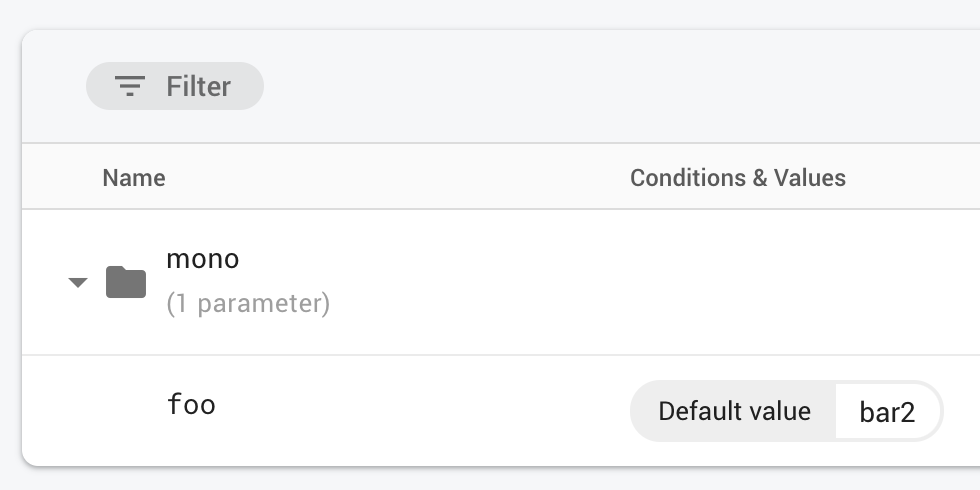Select the foo parameter name
Screen dimensions: 980x490
point(191,405)
